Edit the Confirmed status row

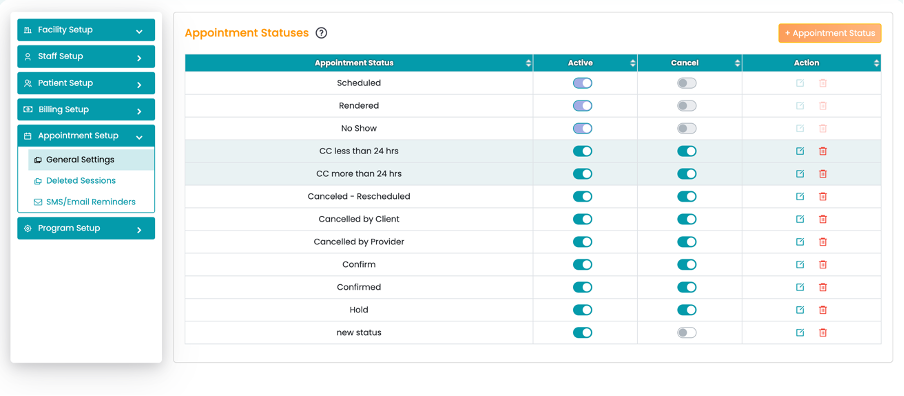(x=800, y=287)
